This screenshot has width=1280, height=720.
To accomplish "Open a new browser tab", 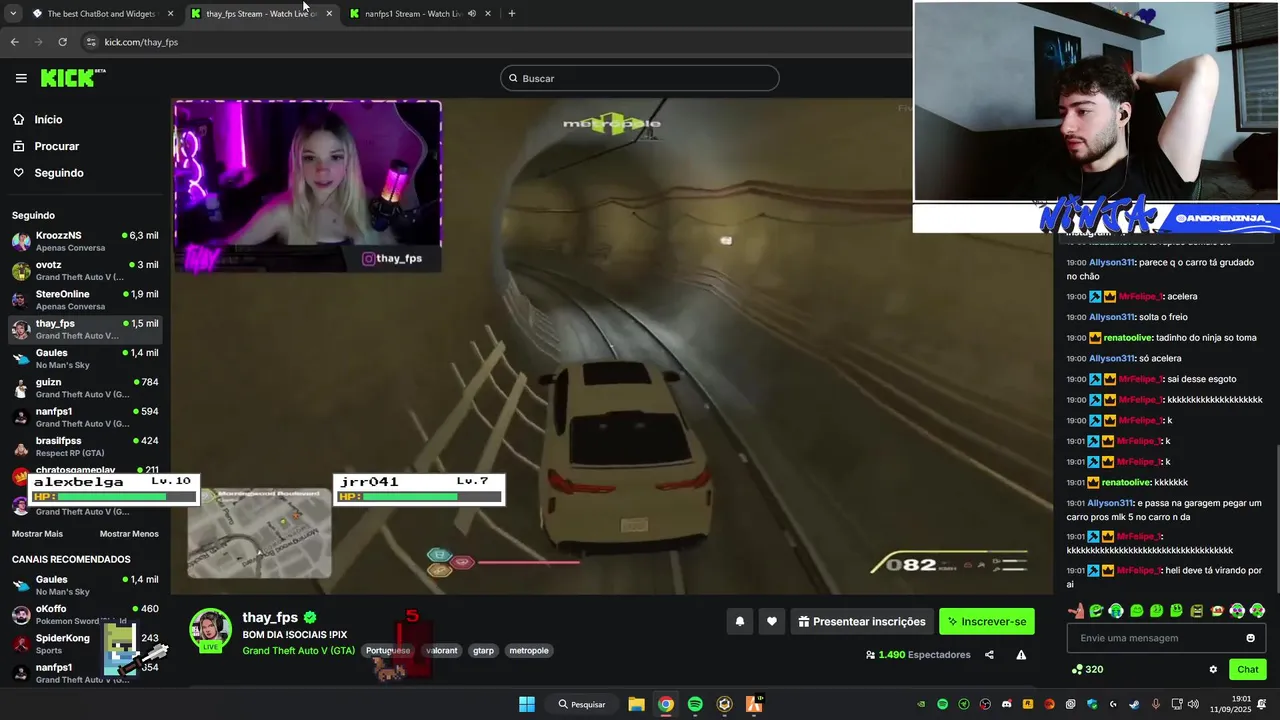I will (x=512, y=14).
